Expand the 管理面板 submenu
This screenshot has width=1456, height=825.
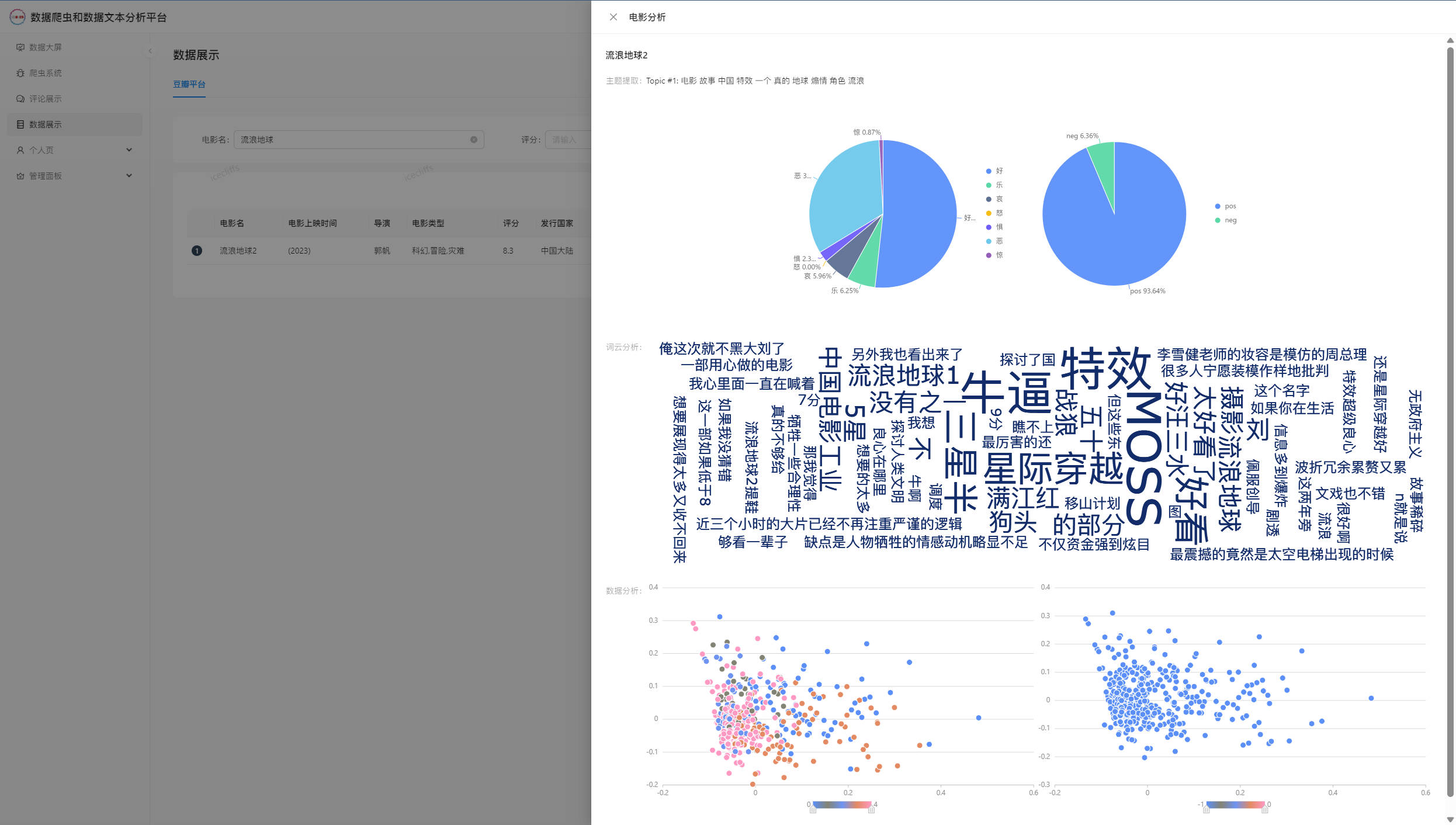pos(129,176)
